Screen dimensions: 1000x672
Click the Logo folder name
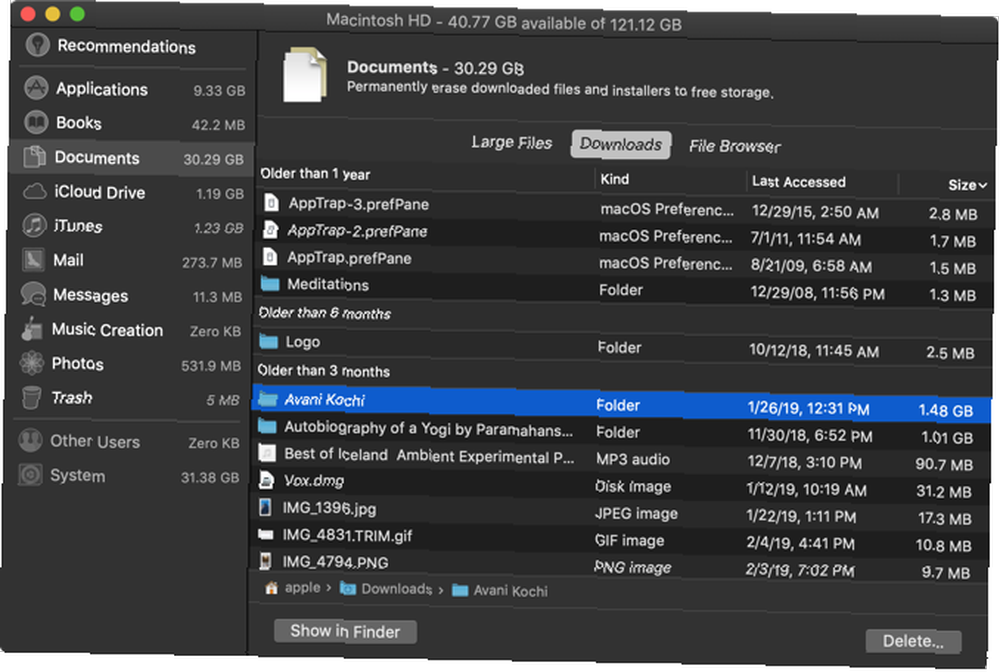[303, 342]
